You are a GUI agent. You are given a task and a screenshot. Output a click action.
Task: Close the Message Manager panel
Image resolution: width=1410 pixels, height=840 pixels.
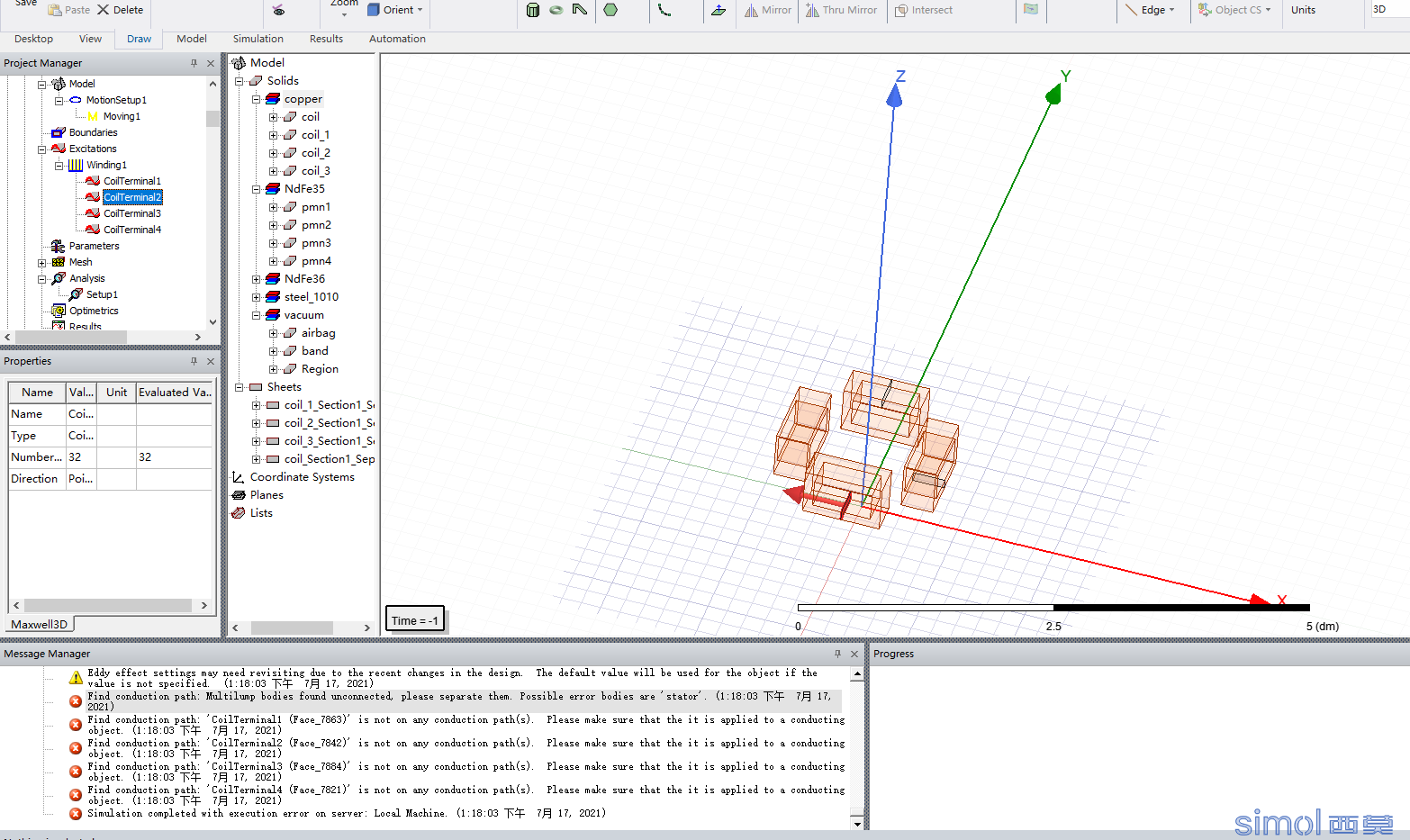(x=854, y=654)
